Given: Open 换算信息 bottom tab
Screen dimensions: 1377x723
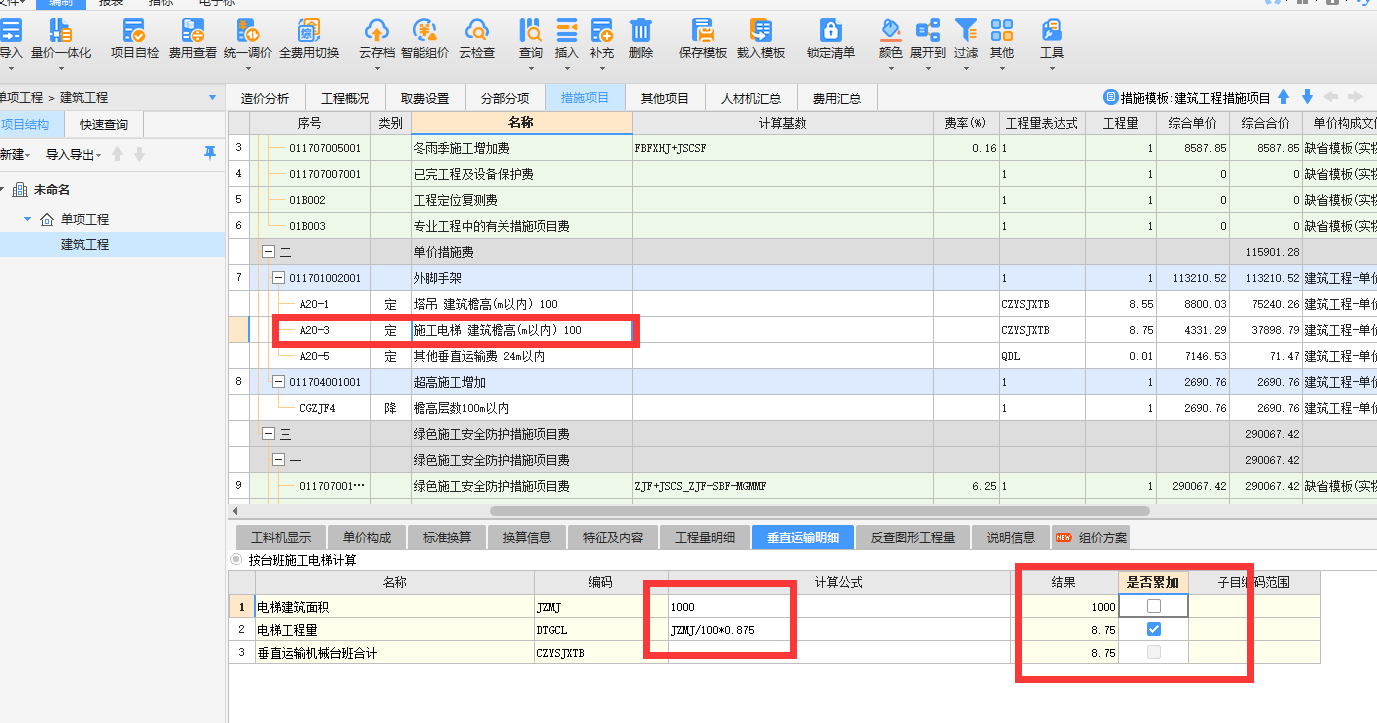Looking at the screenshot, I should (527, 537).
